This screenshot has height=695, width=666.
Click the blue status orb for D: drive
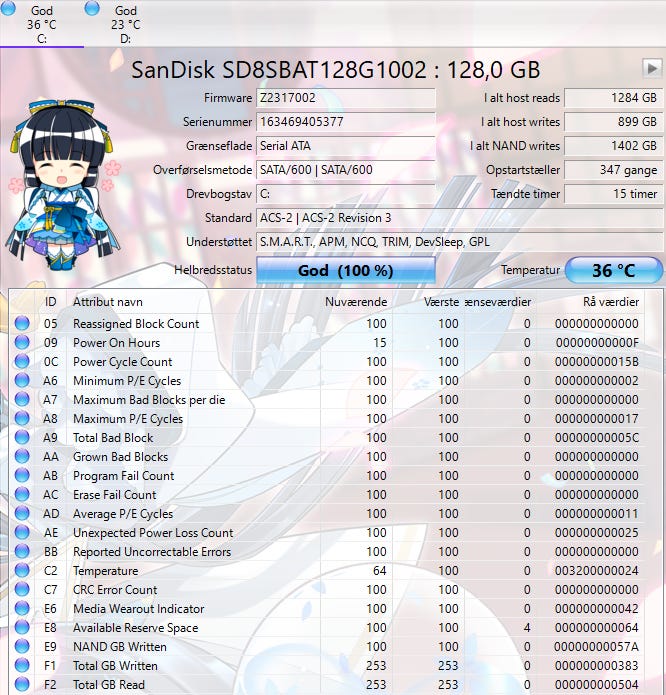click(92, 7)
